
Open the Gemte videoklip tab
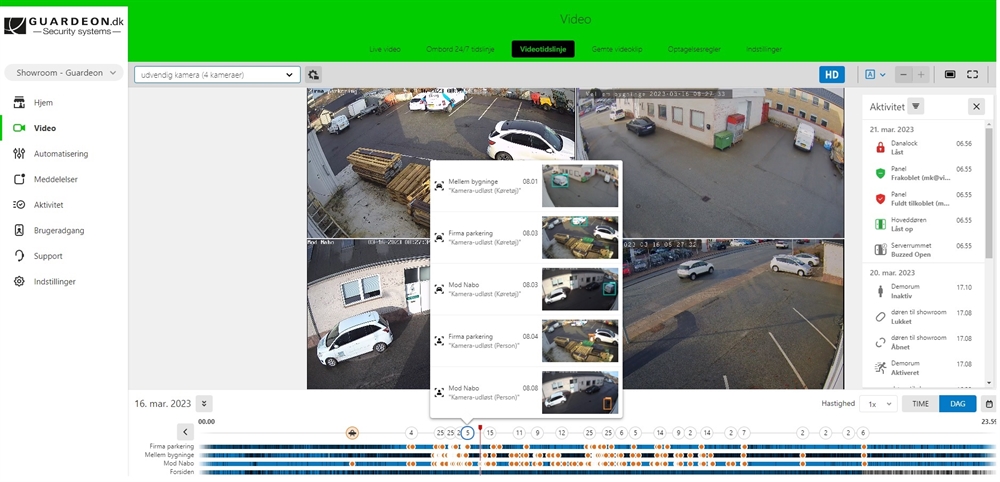click(x=617, y=49)
